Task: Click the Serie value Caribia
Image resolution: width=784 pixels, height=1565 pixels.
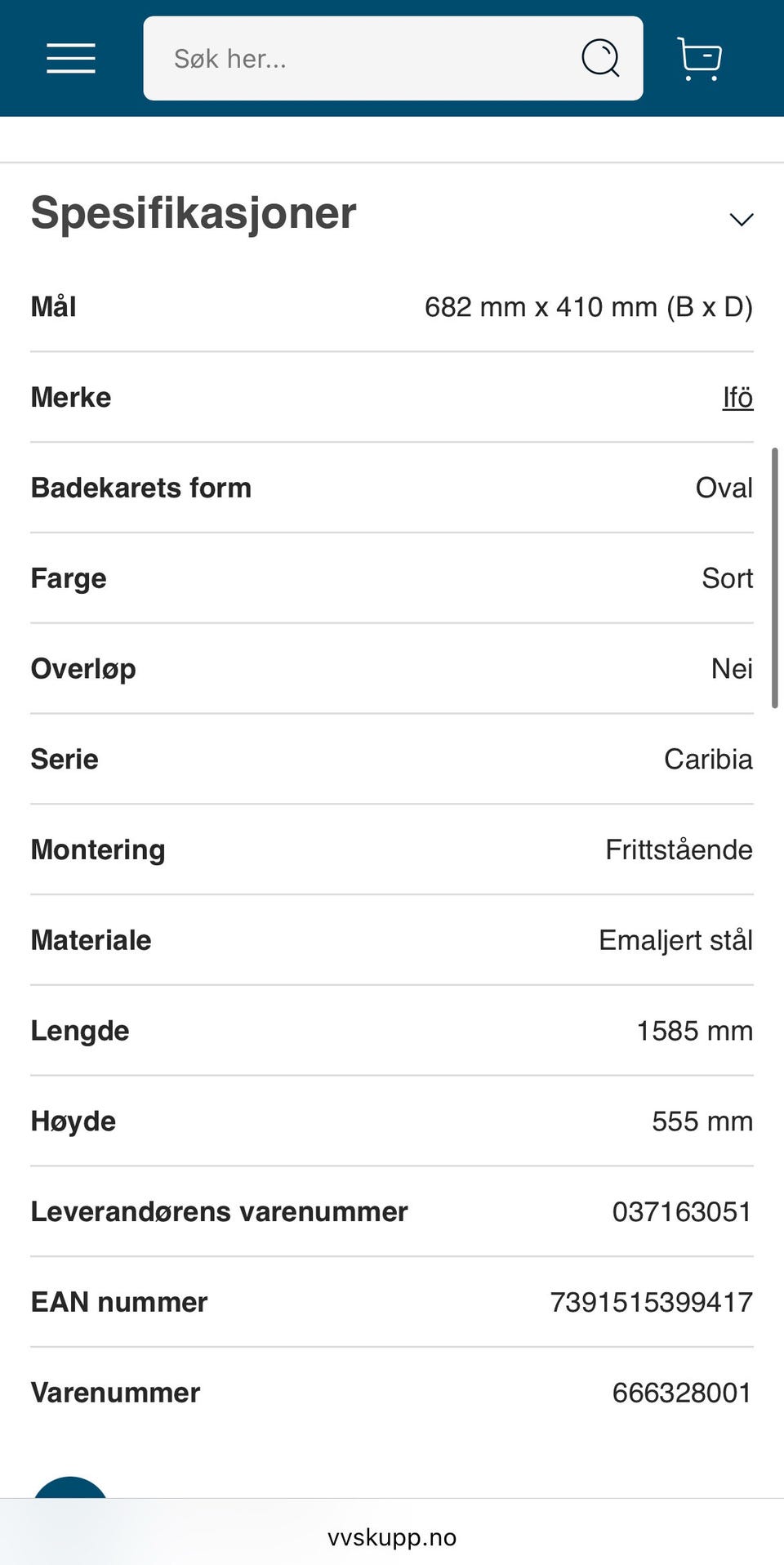Action: coord(708,760)
